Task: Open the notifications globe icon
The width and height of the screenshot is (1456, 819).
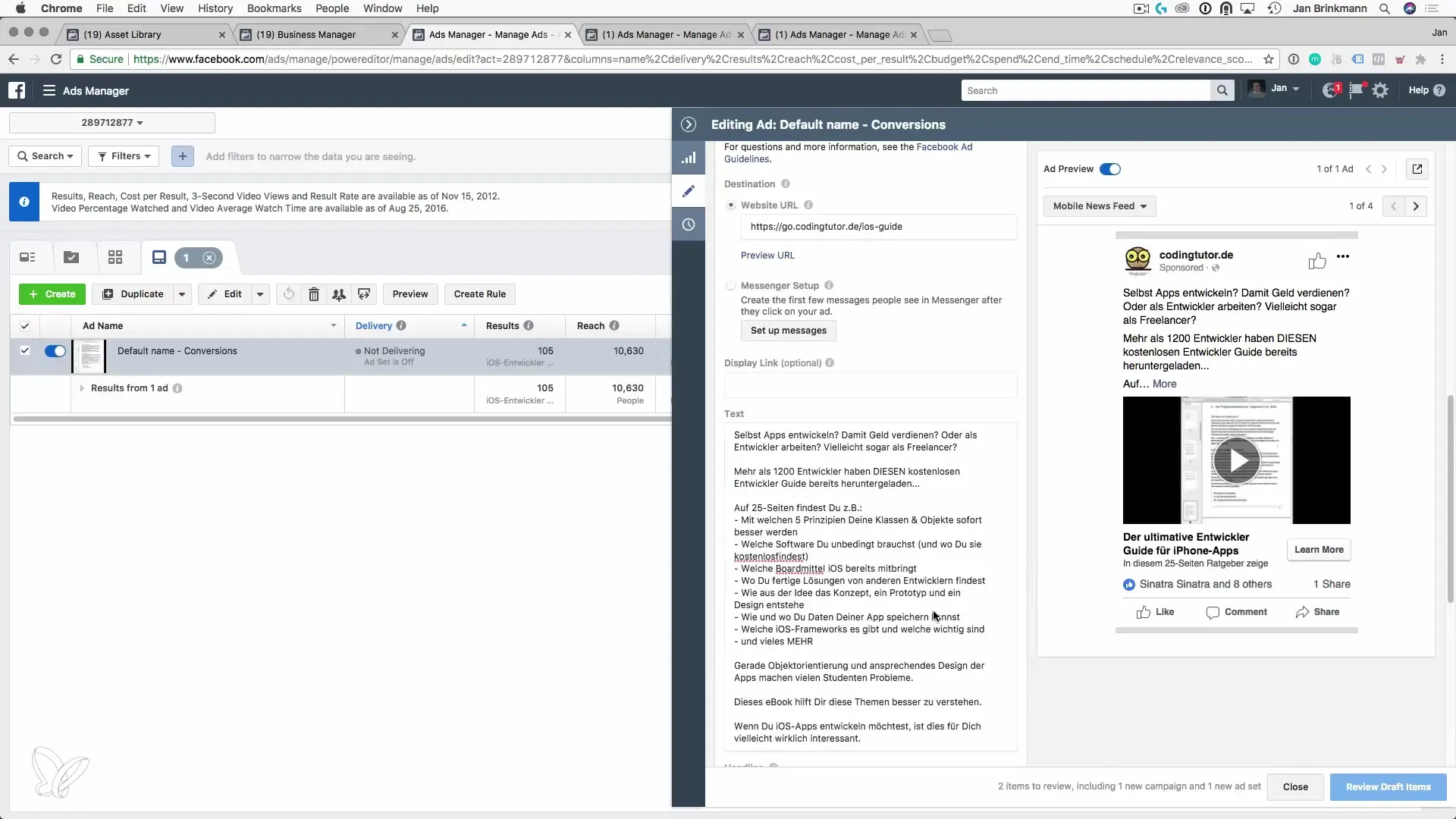Action: coord(1331,90)
